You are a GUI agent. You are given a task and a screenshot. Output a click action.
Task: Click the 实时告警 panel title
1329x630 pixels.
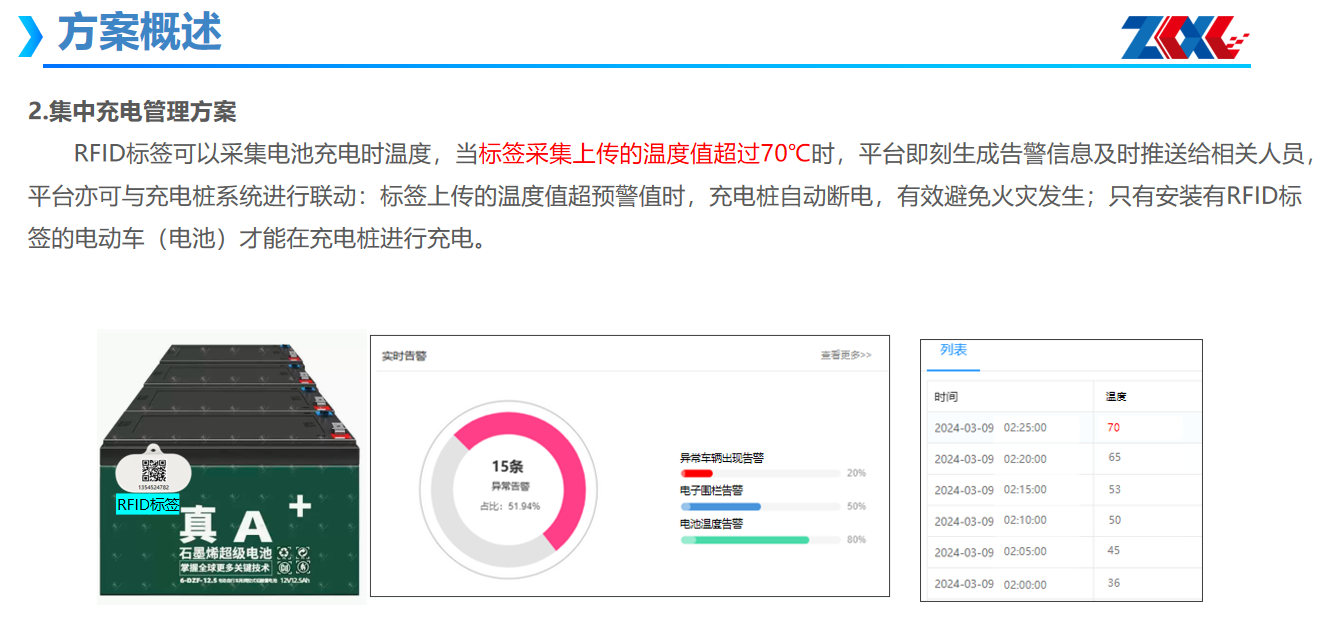404,355
